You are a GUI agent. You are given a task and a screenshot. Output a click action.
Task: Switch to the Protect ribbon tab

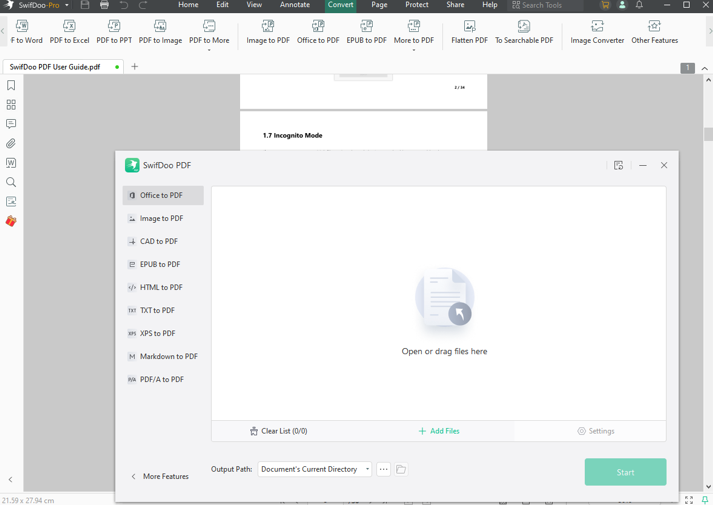coord(417,5)
